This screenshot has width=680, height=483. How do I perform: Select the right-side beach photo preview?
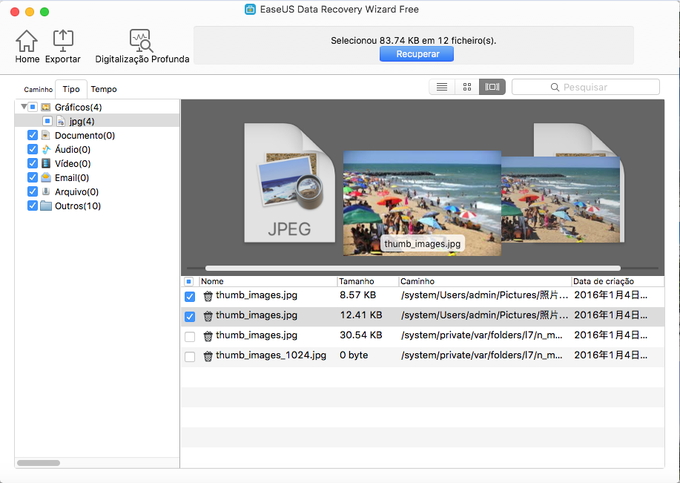coord(561,199)
